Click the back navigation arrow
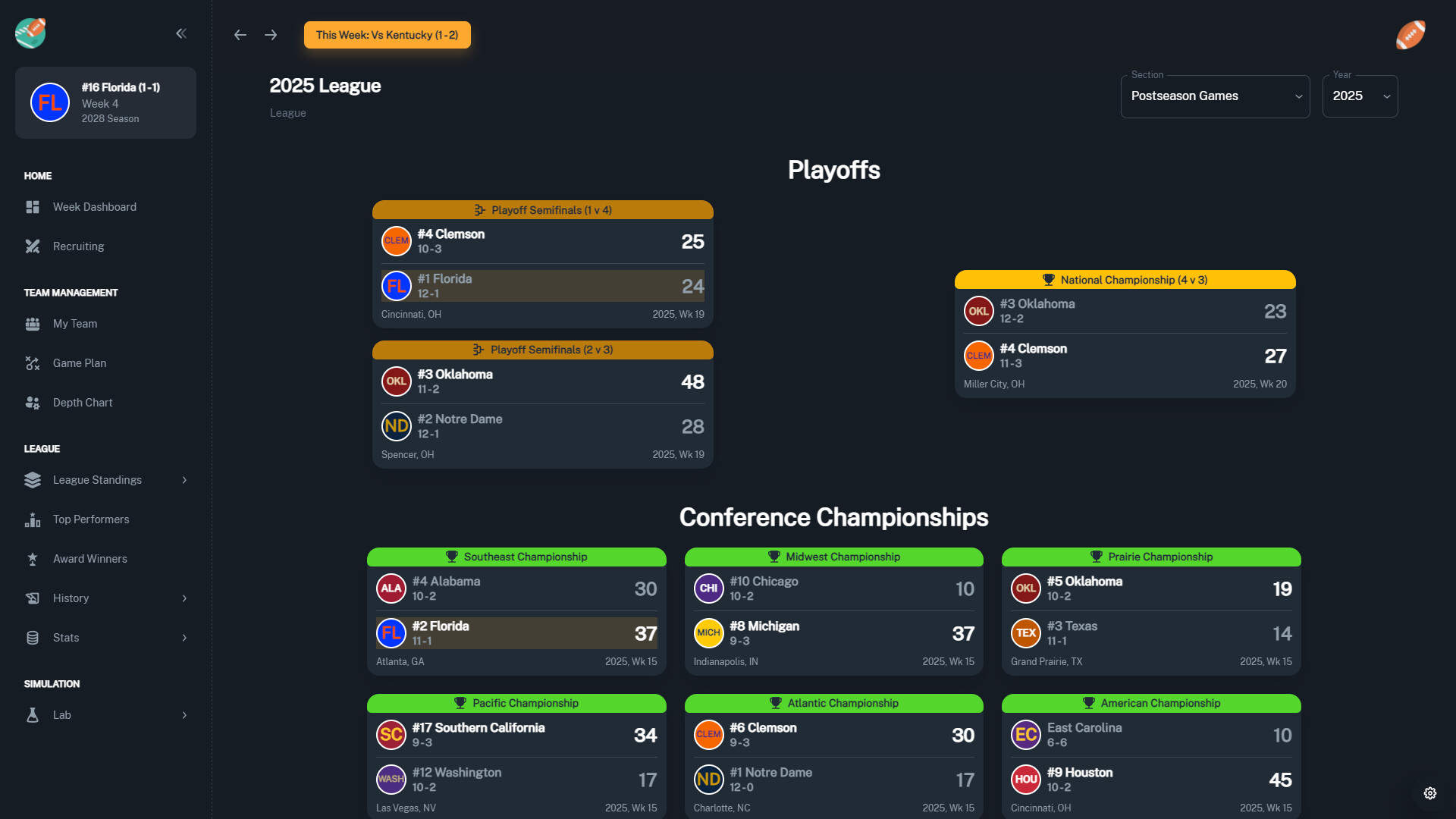Viewport: 1456px width, 819px height. pyautogui.click(x=240, y=35)
